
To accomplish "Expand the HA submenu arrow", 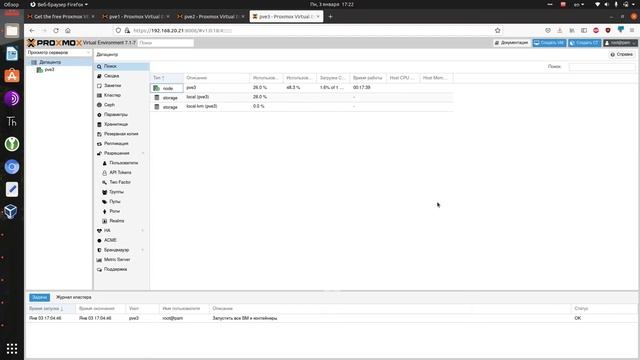I will (143, 231).
